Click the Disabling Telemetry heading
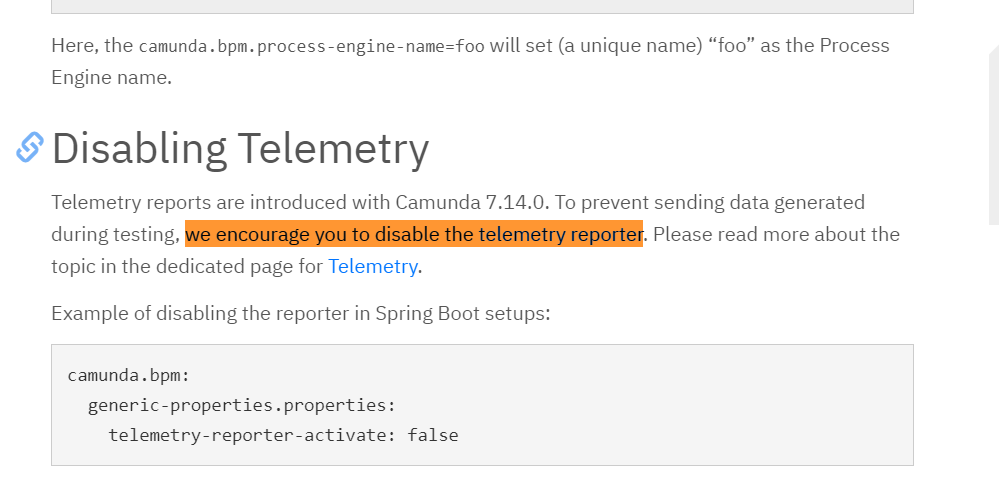999x504 pixels. 241,148
